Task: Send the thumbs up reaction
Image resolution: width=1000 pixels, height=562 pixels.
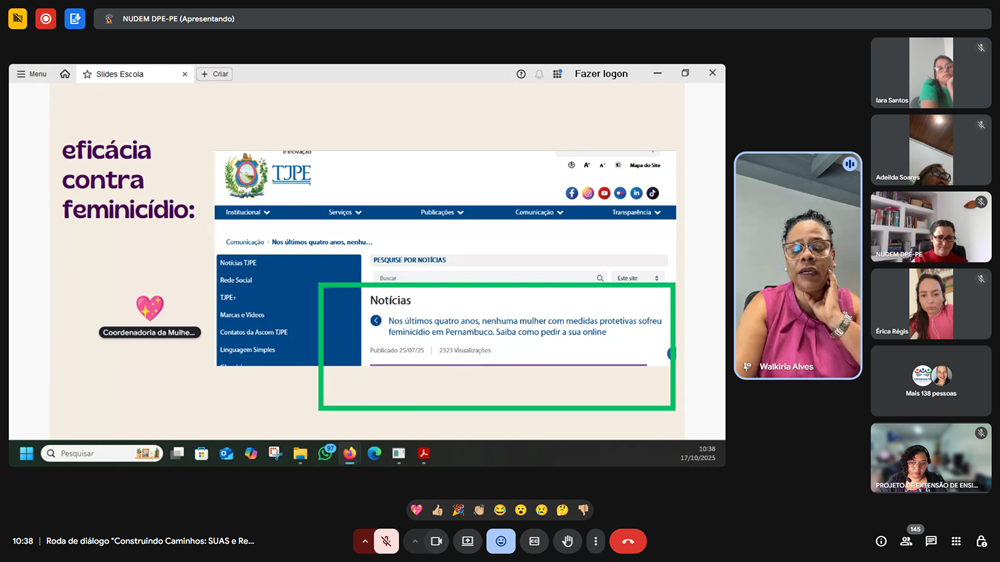Action: pos(437,510)
